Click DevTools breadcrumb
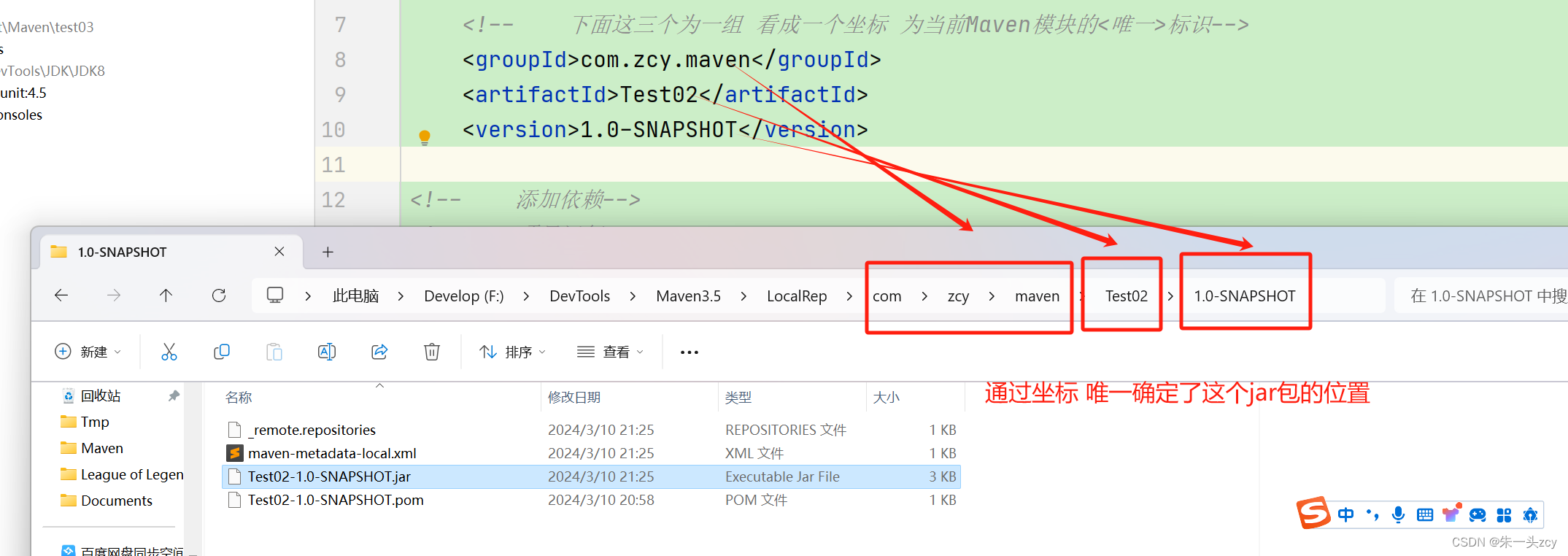Viewport: 1568px width, 556px height. tap(580, 296)
